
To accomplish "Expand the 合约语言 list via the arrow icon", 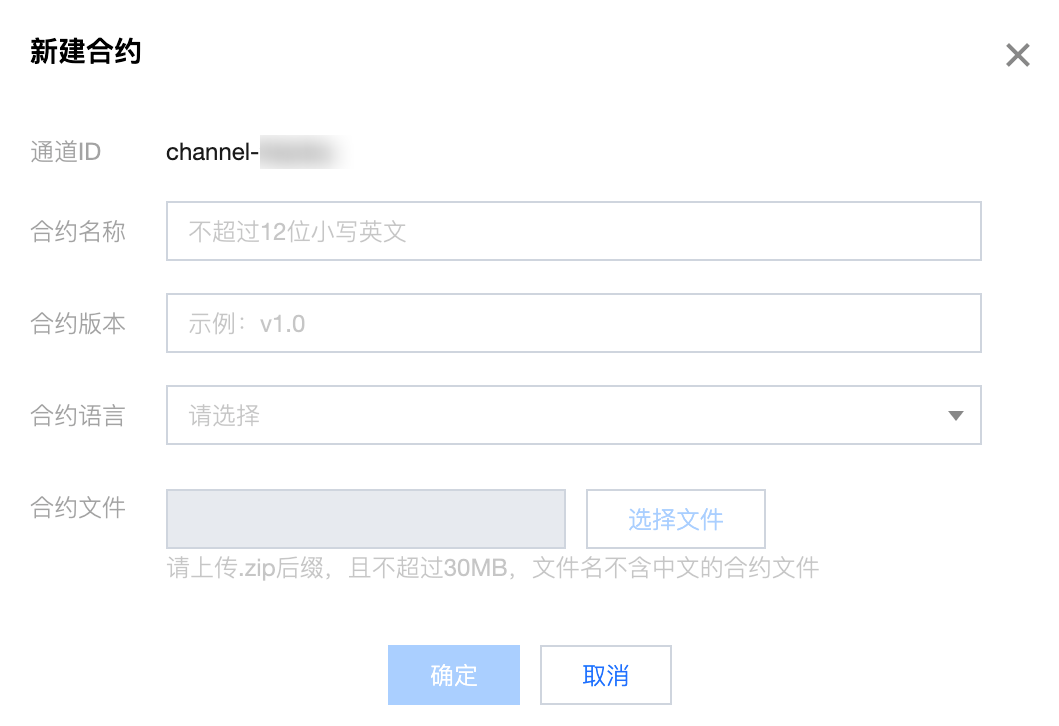I will [955, 416].
